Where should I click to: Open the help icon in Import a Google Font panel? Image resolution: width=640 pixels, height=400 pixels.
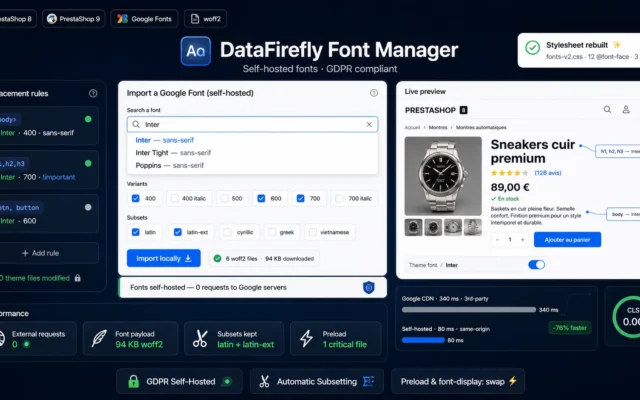pos(373,93)
